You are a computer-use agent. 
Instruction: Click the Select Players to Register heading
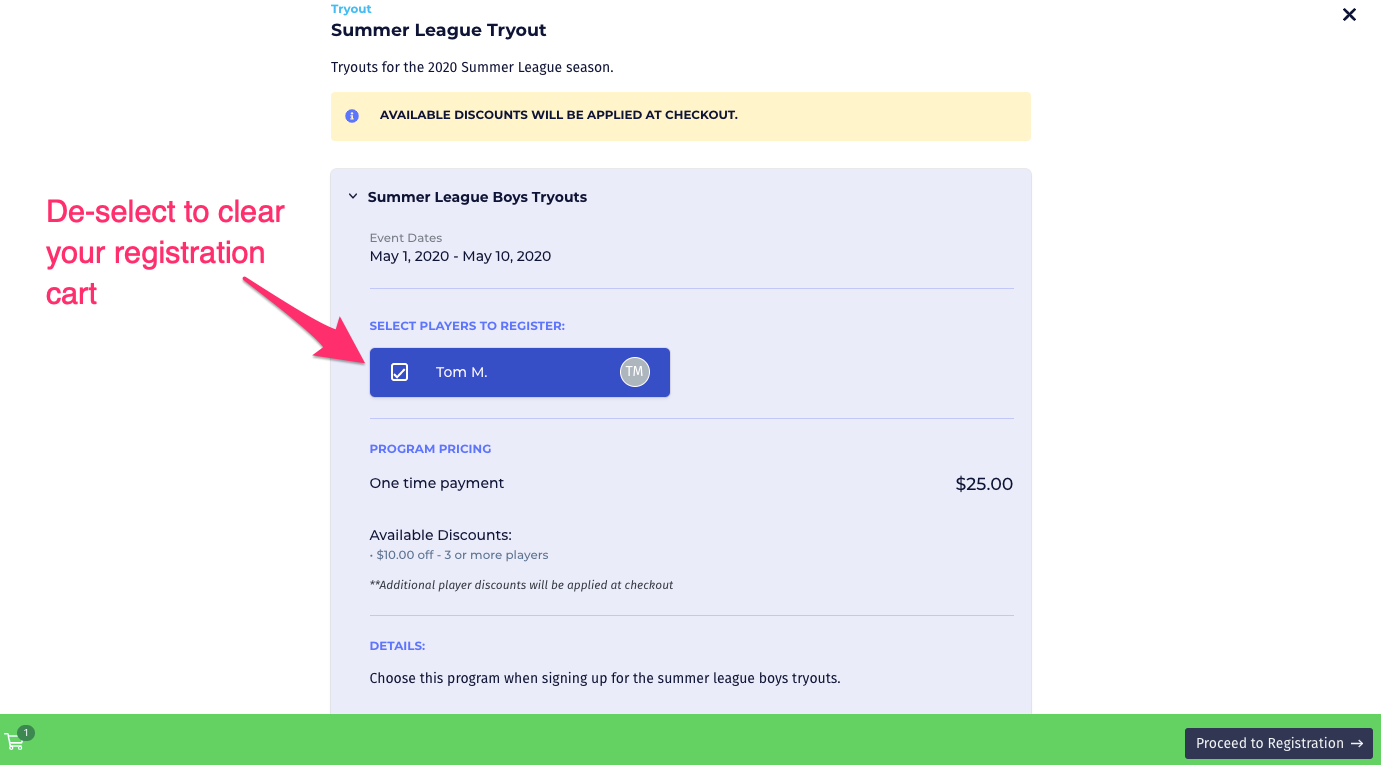(x=467, y=326)
